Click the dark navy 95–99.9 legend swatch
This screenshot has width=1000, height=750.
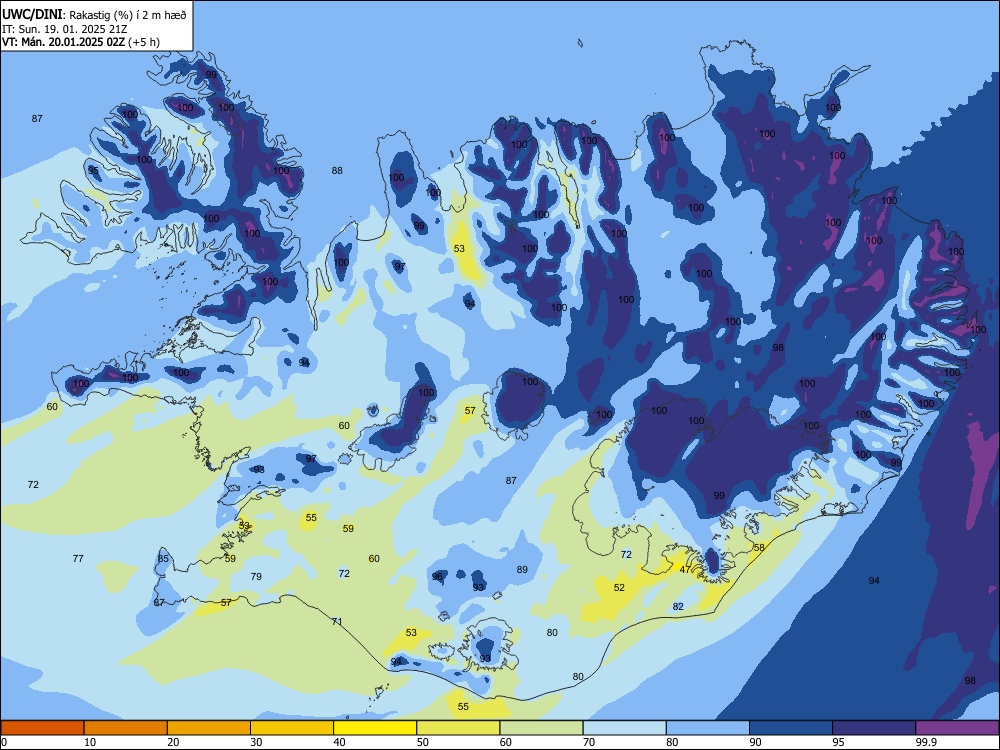click(874, 728)
